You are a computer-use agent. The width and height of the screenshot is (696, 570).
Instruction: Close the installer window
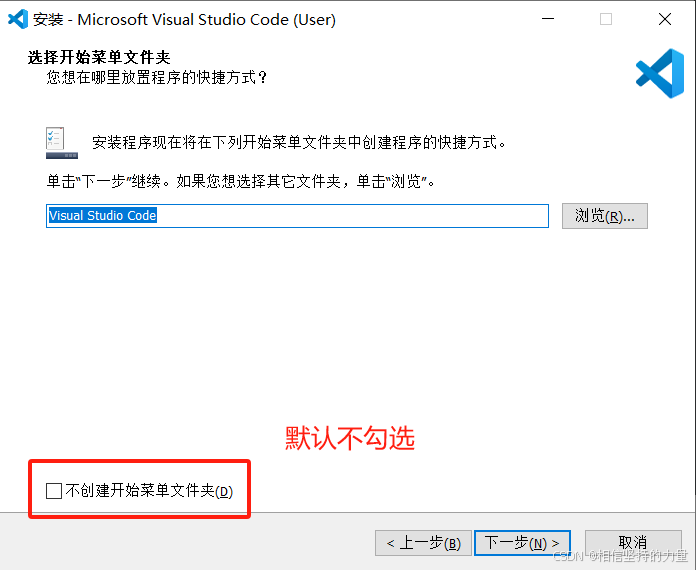664,19
